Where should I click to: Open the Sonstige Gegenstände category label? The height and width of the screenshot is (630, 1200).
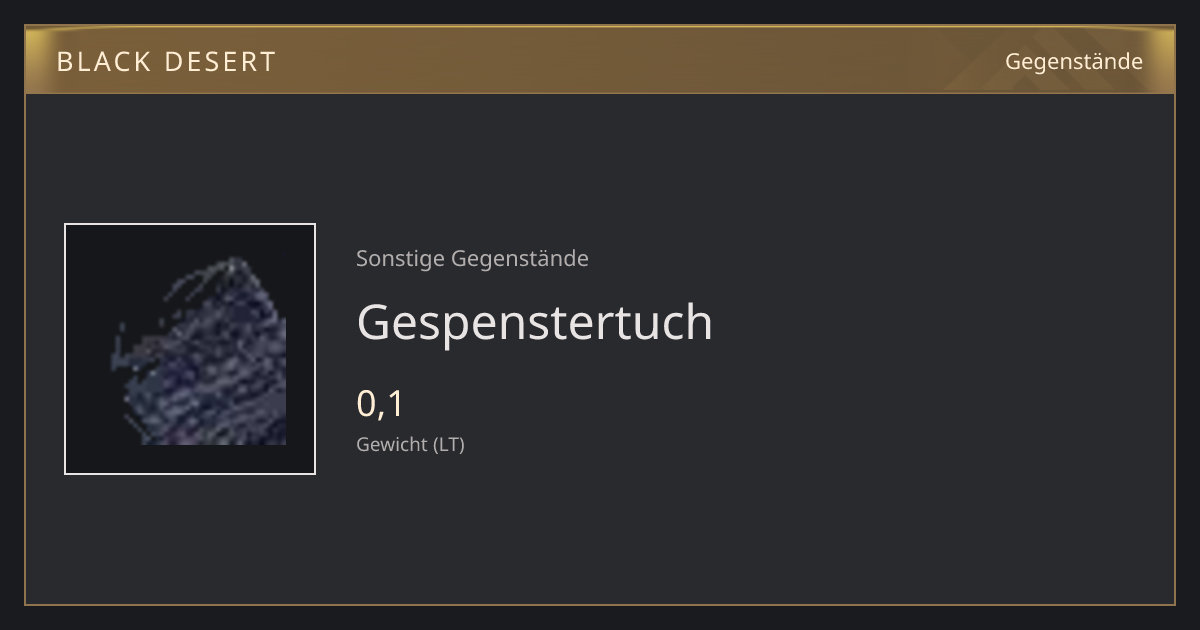(x=472, y=259)
